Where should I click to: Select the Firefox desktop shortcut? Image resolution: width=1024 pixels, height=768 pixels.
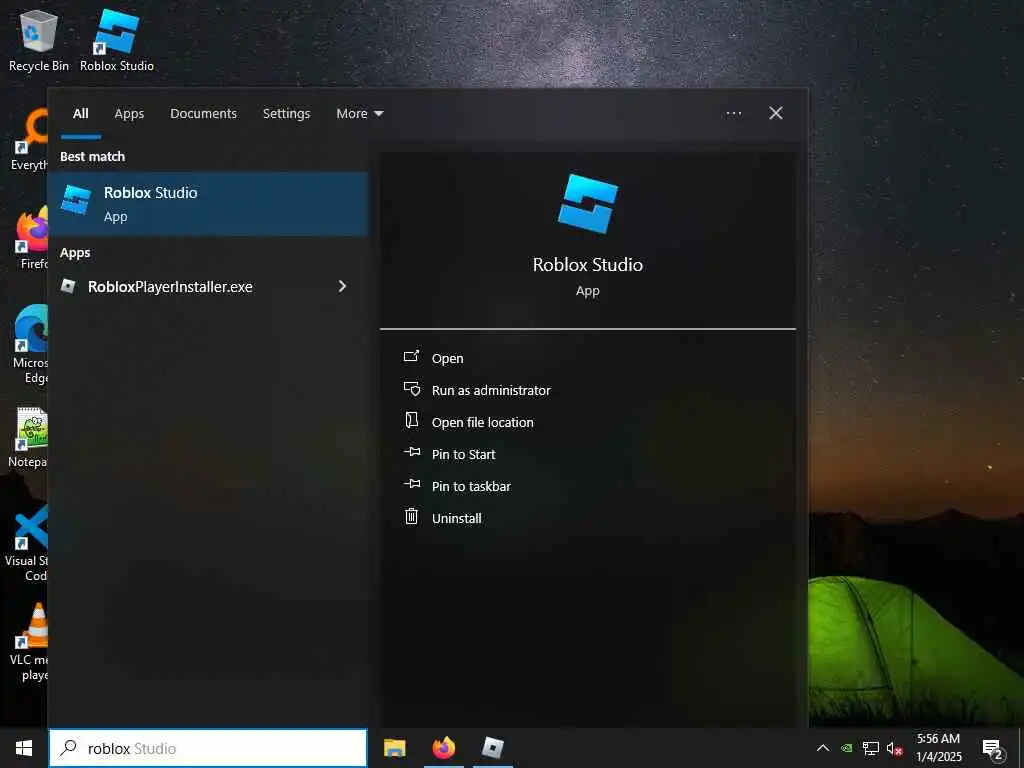pyautogui.click(x=33, y=239)
